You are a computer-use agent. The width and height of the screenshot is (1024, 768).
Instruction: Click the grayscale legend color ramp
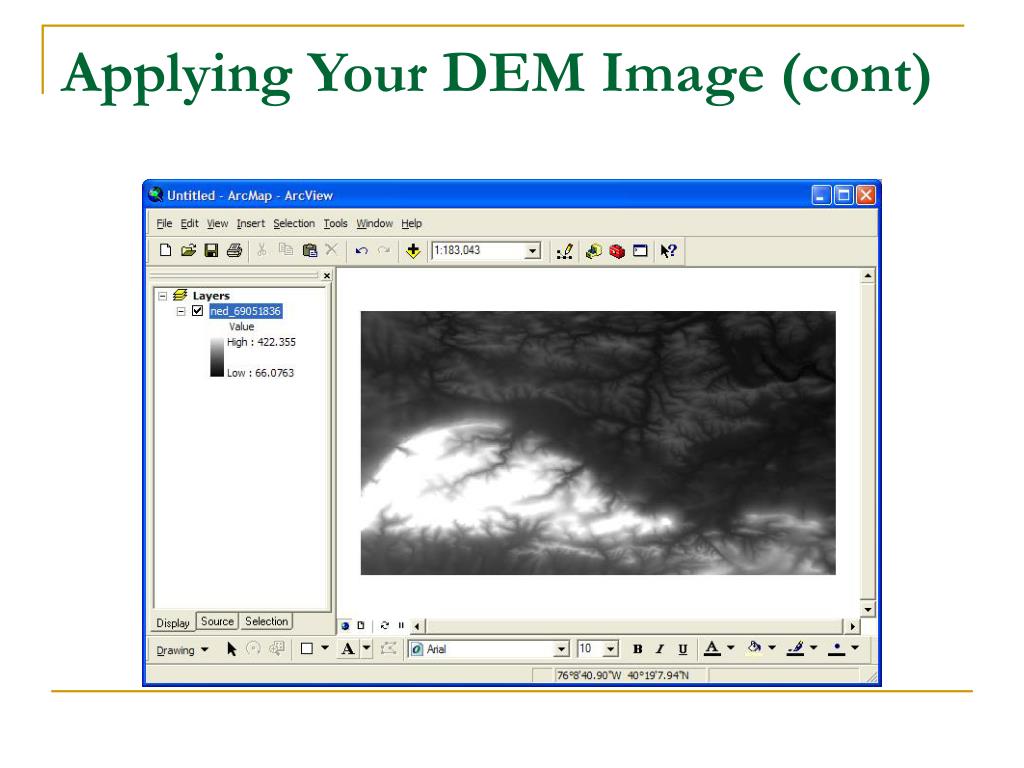click(x=217, y=357)
